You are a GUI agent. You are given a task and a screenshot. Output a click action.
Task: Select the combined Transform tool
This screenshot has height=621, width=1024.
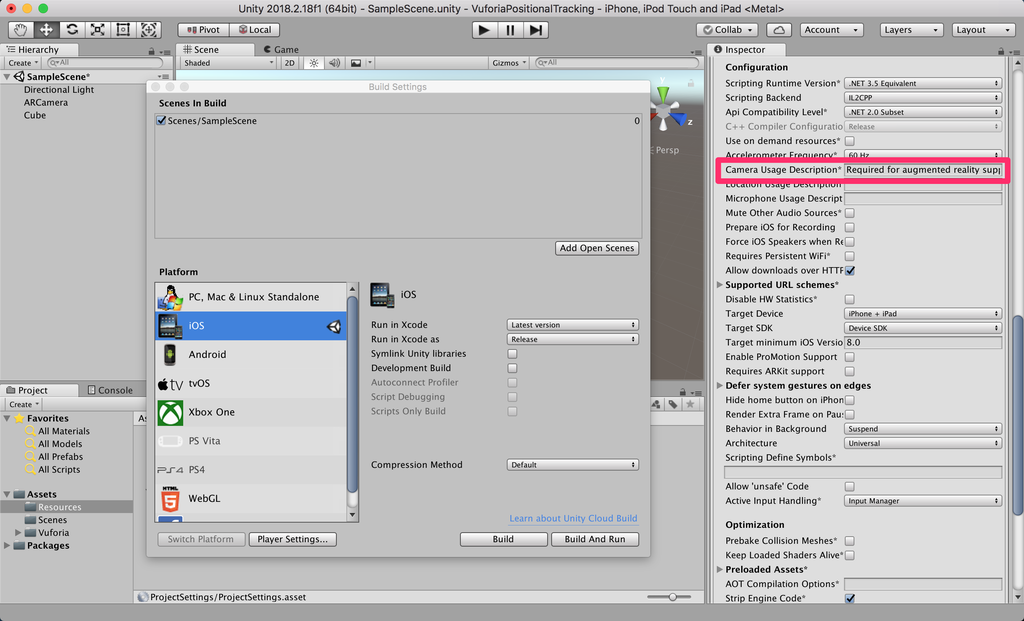tap(149, 29)
